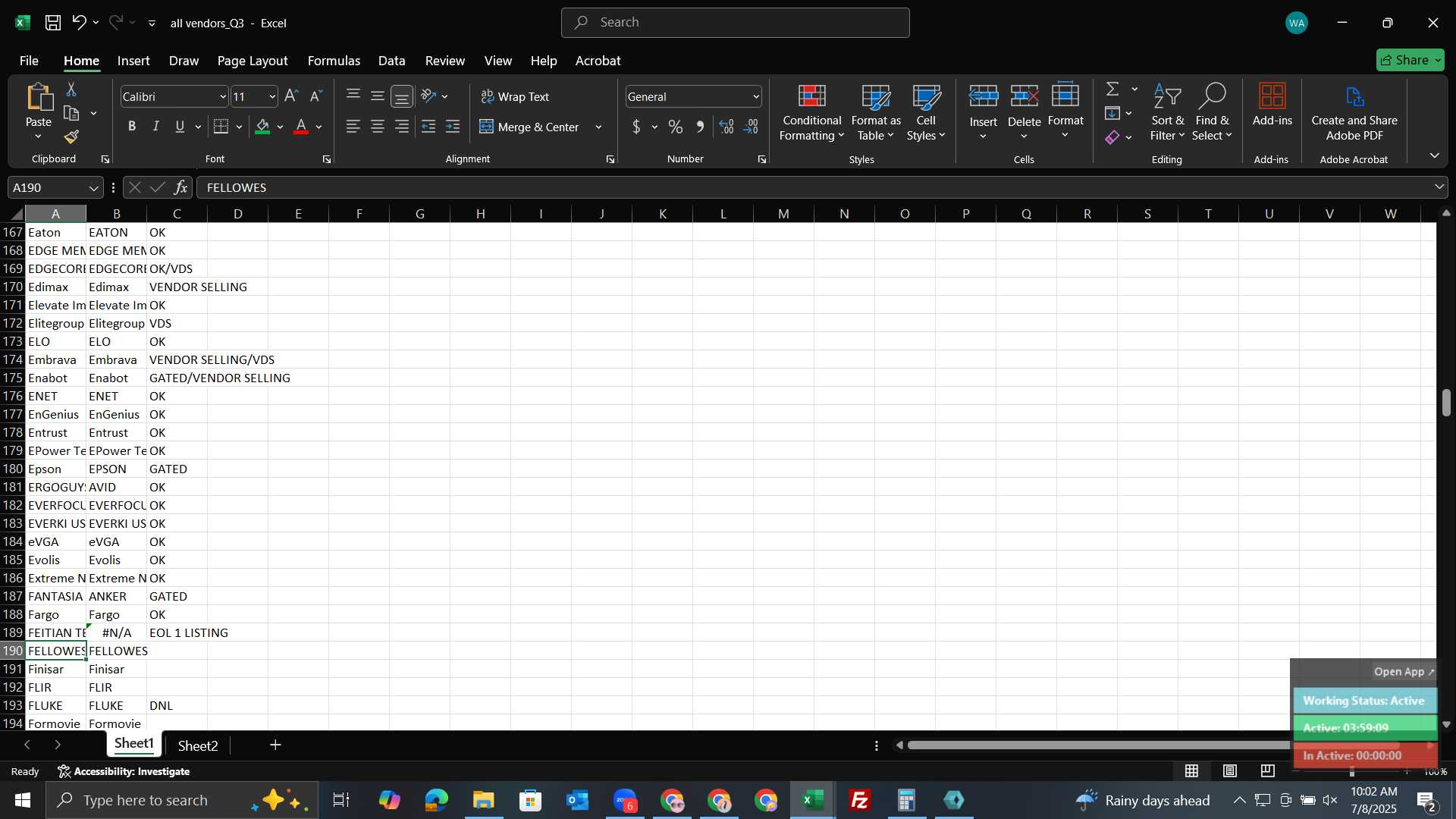
Task: Open the Borders dropdown arrow
Action: point(239,127)
